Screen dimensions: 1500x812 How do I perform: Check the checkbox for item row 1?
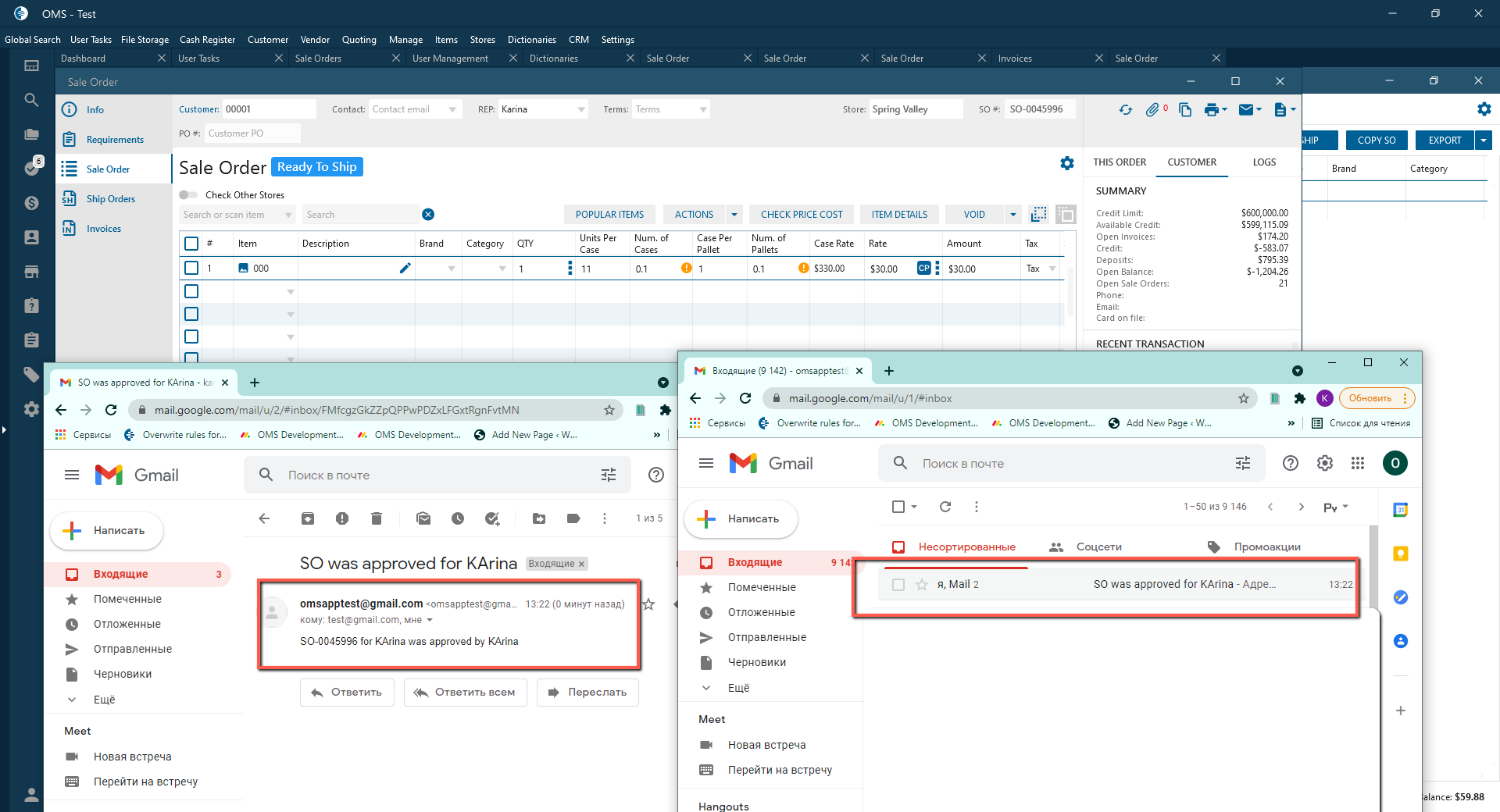[x=191, y=268]
